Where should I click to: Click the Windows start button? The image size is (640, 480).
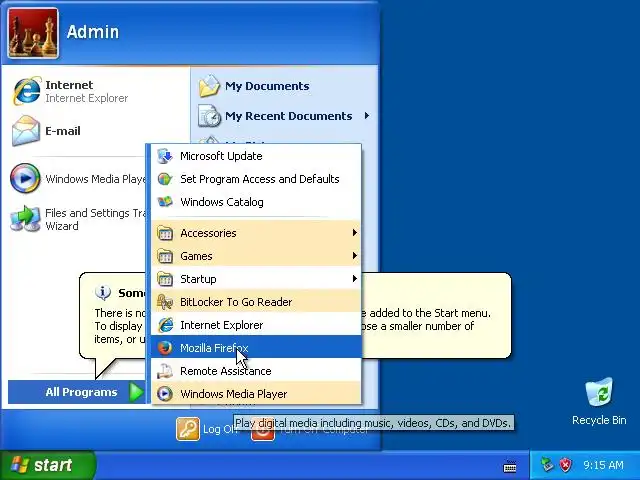click(x=47, y=465)
